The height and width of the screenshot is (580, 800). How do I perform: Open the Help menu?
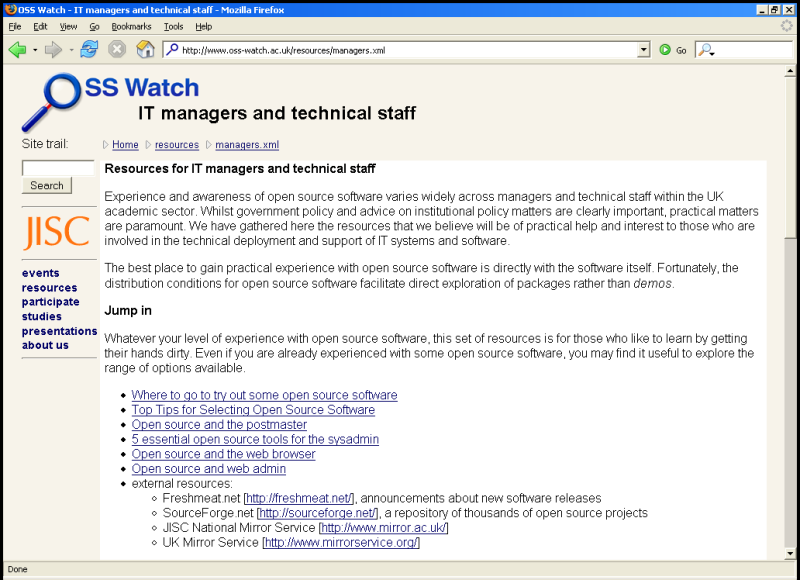(204, 27)
